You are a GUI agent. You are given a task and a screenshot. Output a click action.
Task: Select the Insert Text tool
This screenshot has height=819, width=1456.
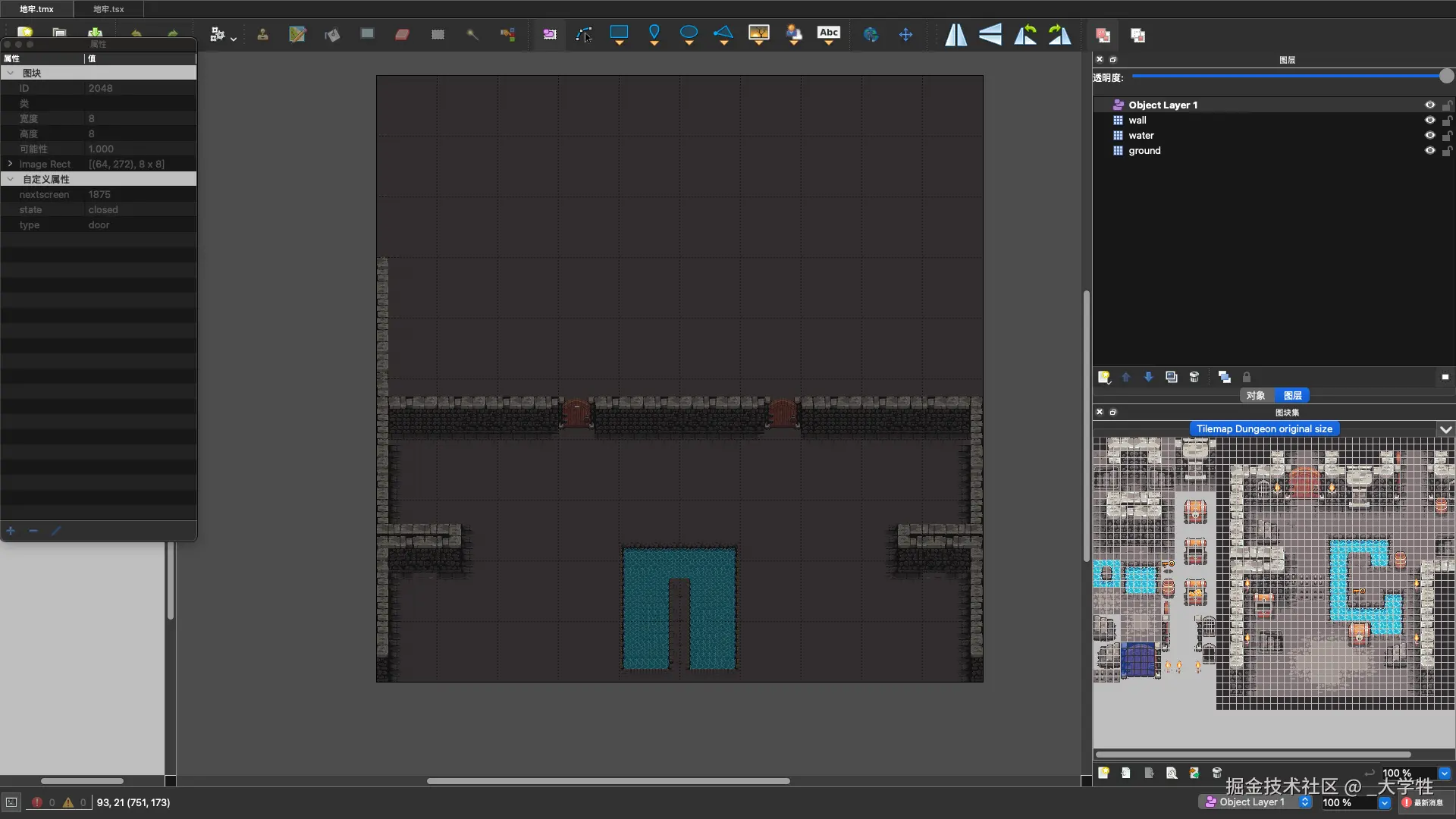pos(828,33)
